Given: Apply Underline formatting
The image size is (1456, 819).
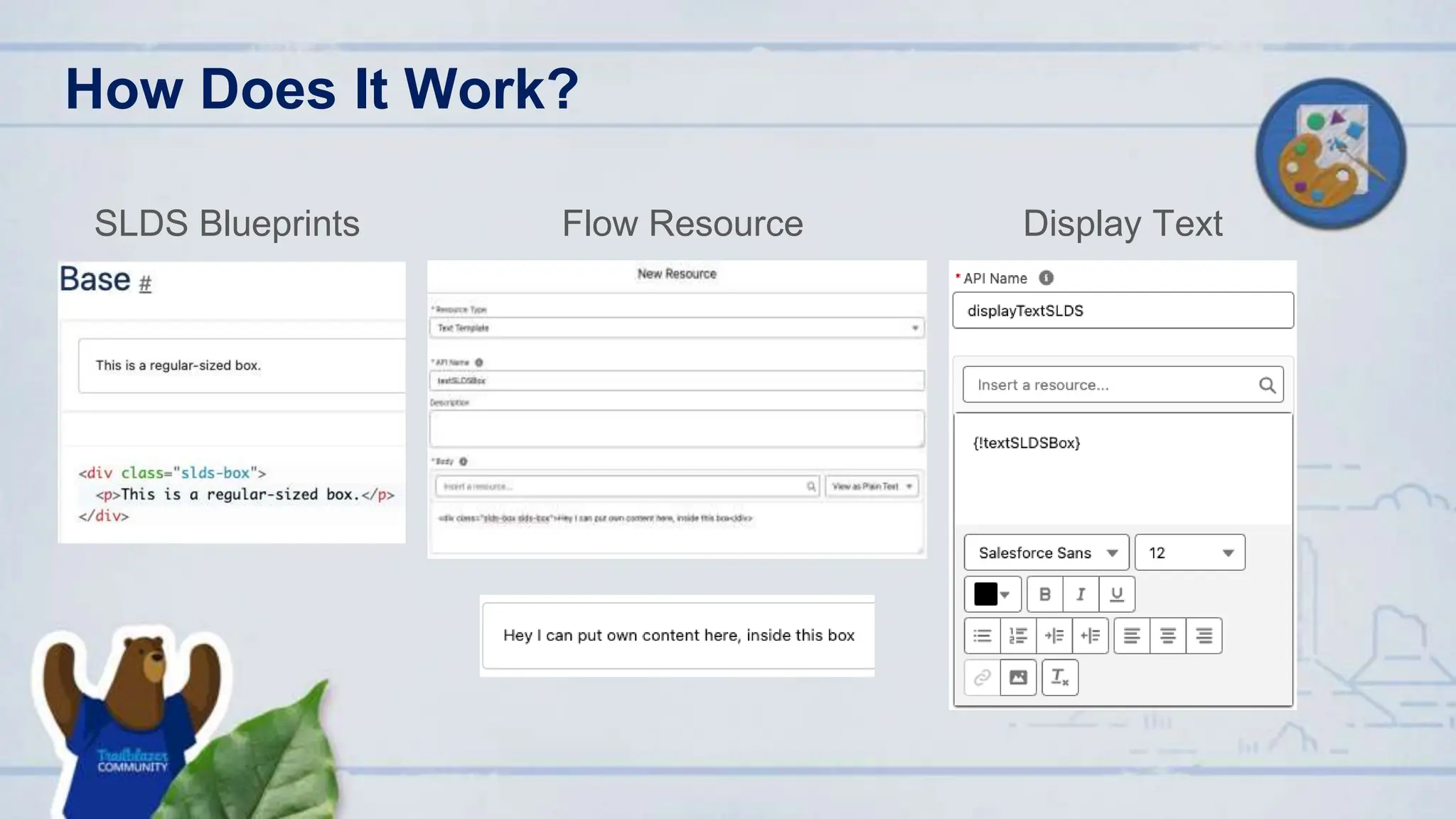Looking at the screenshot, I should click(x=1117, y=594).
